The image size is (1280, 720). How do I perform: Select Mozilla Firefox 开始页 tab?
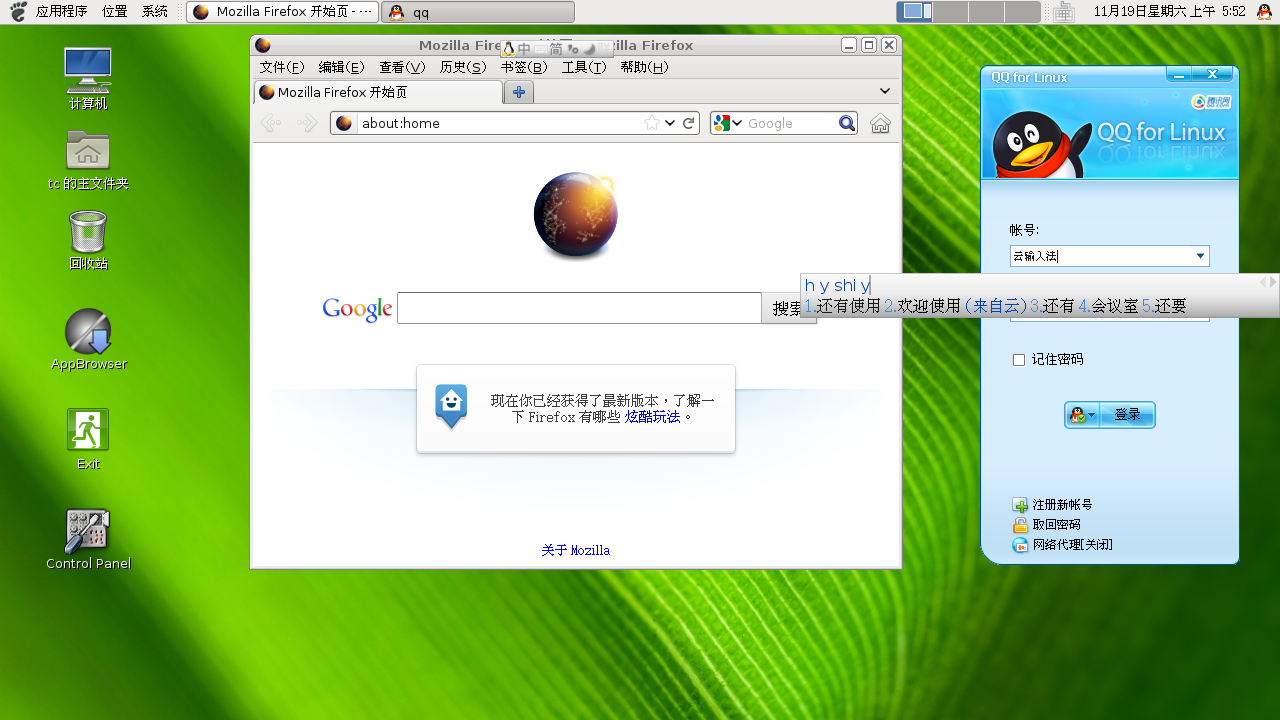pyautogui.click(x=378, y=92)
